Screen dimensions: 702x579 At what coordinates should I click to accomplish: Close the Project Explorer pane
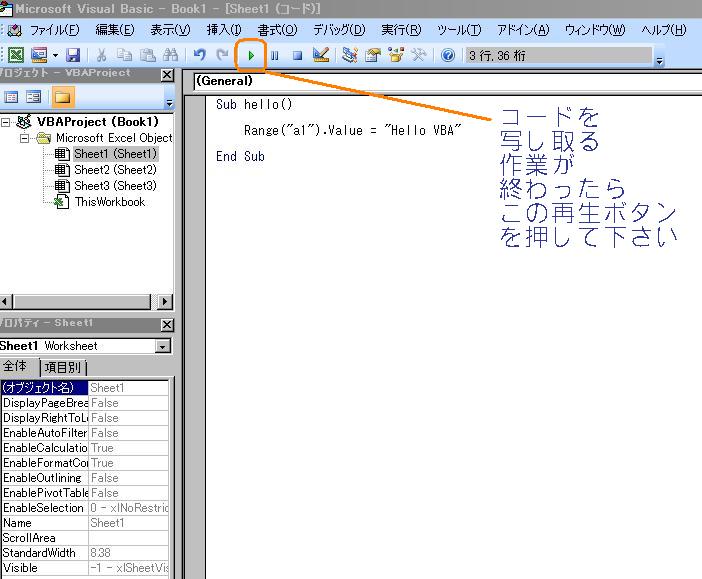pos(167,75)
